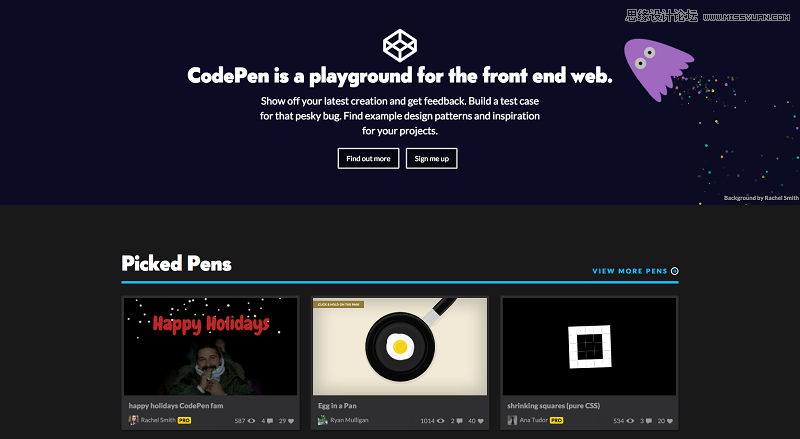800x439 pixels.
Task: Click the Background by Rachel Smith credit
Action: point(761,198)
